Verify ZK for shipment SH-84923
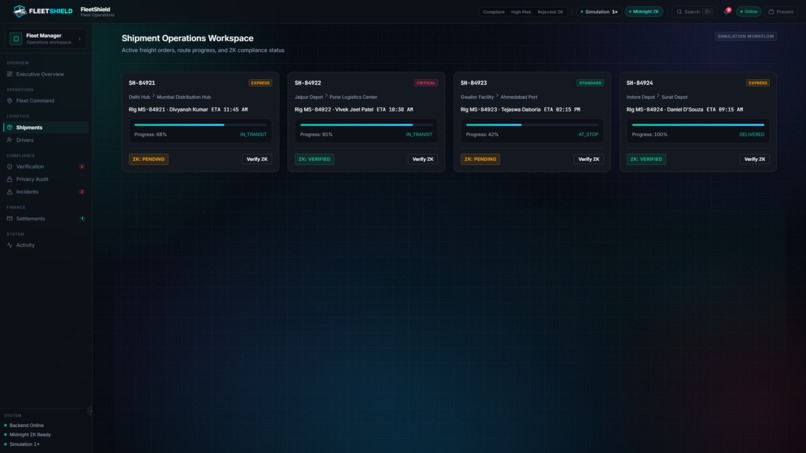This screenshot has width=806, height=453. tap(589, 159)
